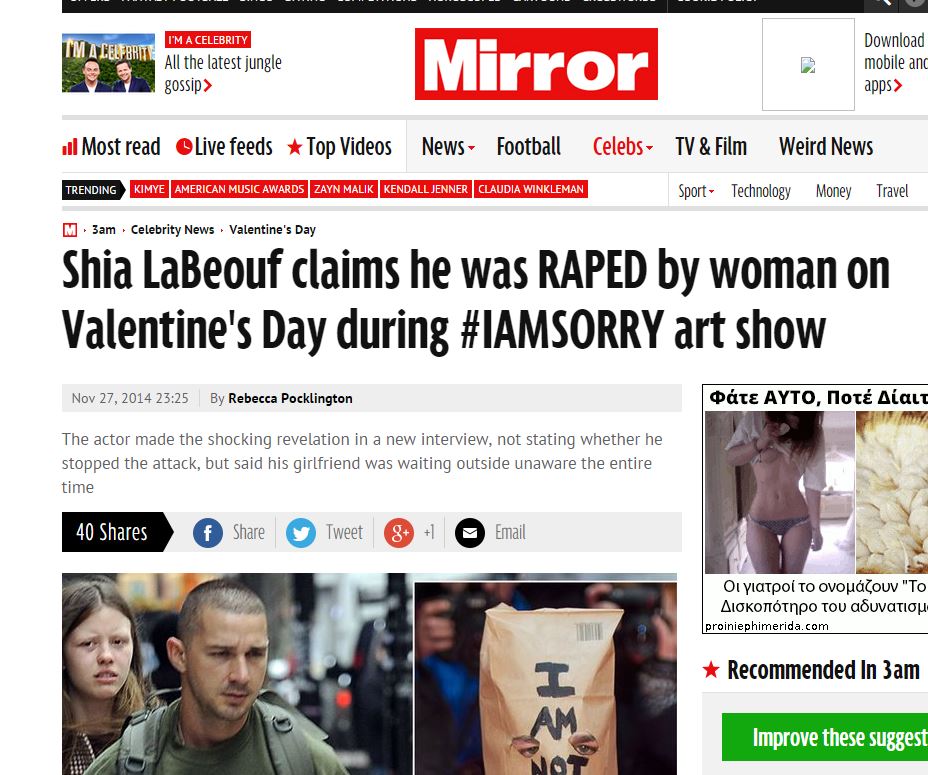Open author Rebecca Pocklington's page
Image resolution: width=928 pixels, height=775 pixels.
click(x=290, y=398)
